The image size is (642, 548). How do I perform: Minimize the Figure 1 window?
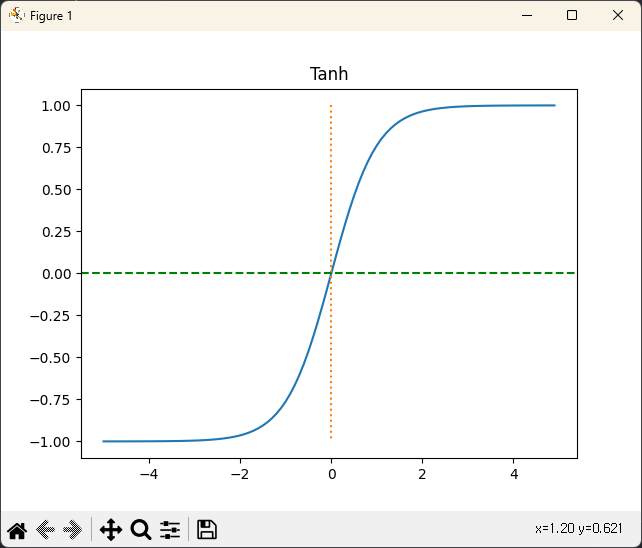(x=526, y=15)
